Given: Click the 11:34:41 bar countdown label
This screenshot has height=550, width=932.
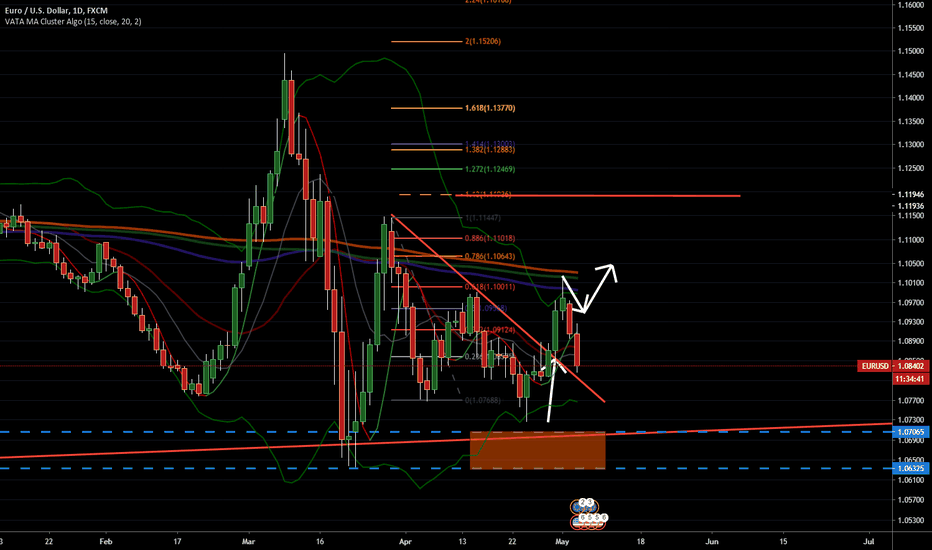Looking at the screenshot, I should [910, 379].
